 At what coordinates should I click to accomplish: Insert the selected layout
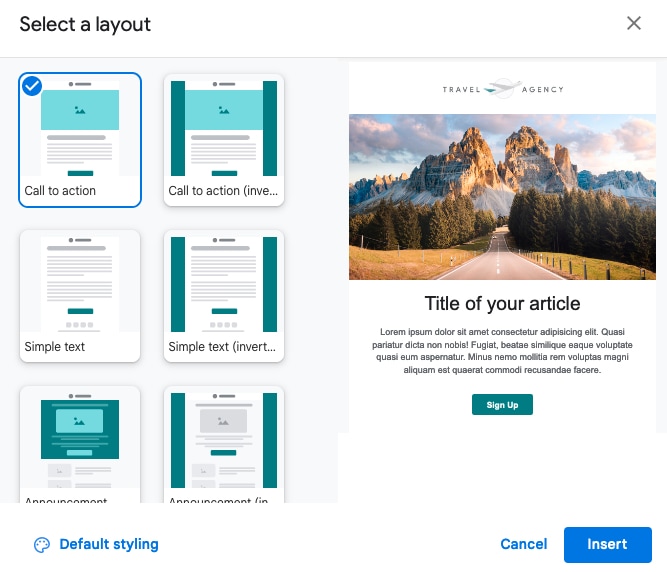607,544
